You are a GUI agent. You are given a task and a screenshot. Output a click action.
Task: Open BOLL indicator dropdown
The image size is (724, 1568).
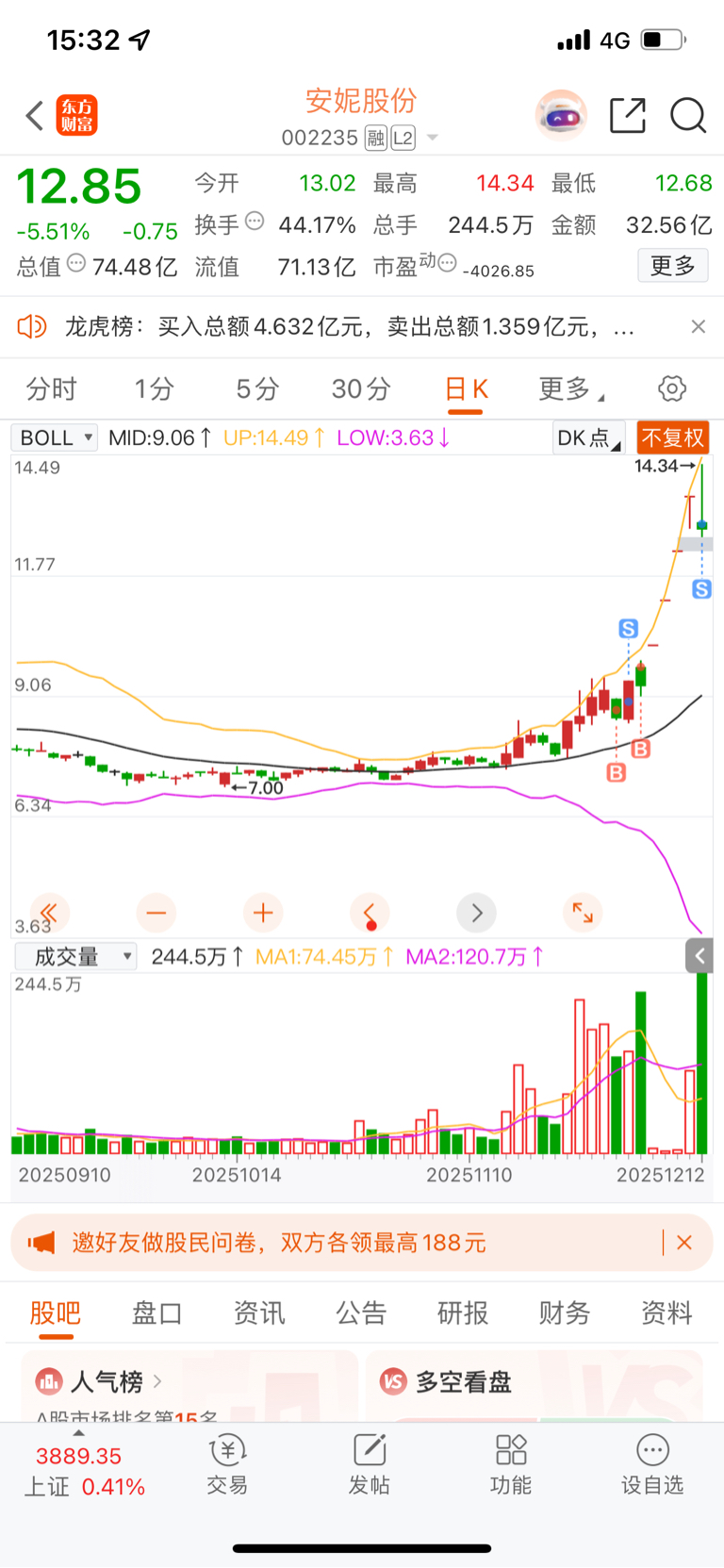(54, 437)
